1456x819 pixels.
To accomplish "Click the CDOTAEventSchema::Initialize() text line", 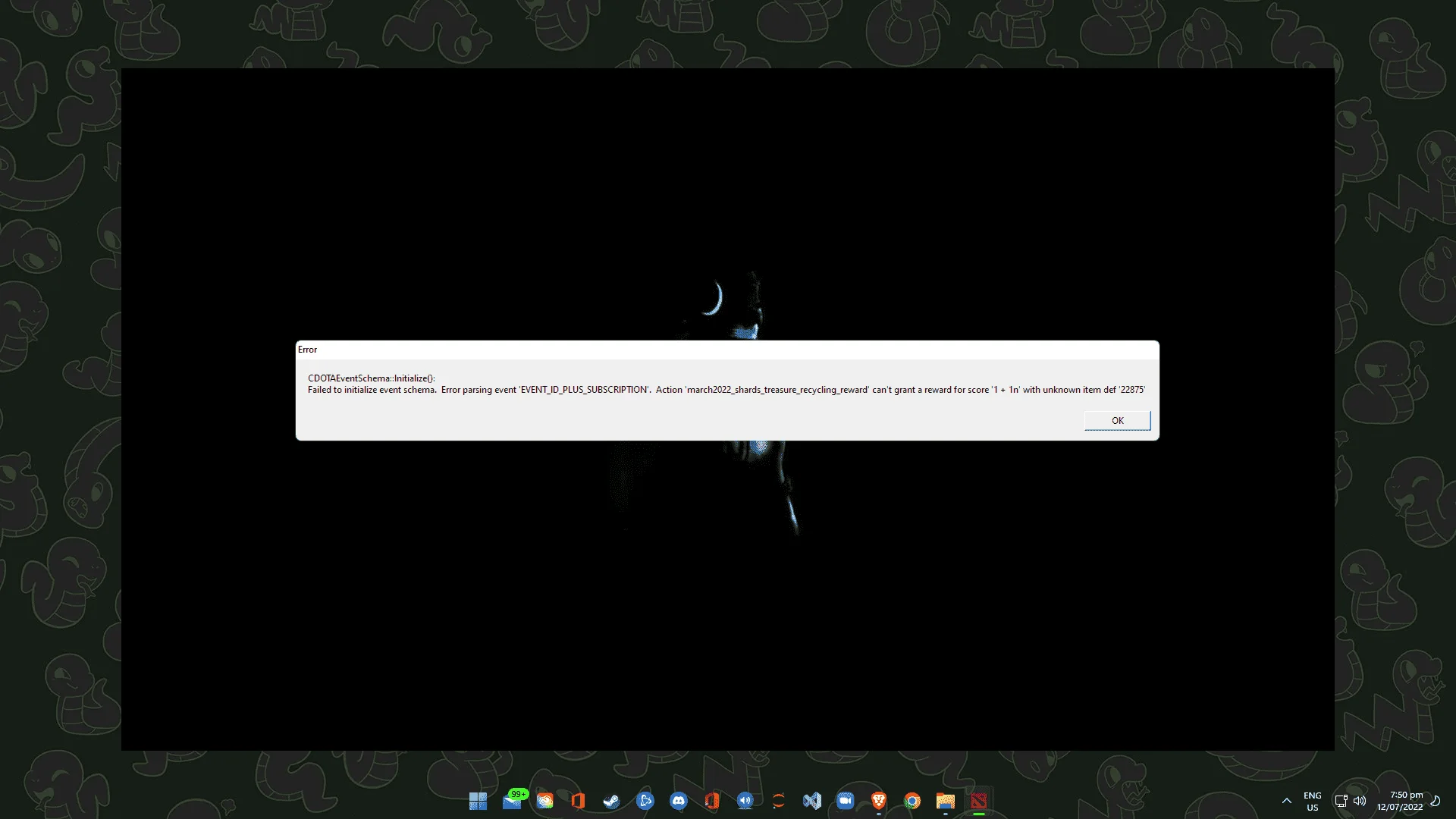I will [x=372, y=378].
